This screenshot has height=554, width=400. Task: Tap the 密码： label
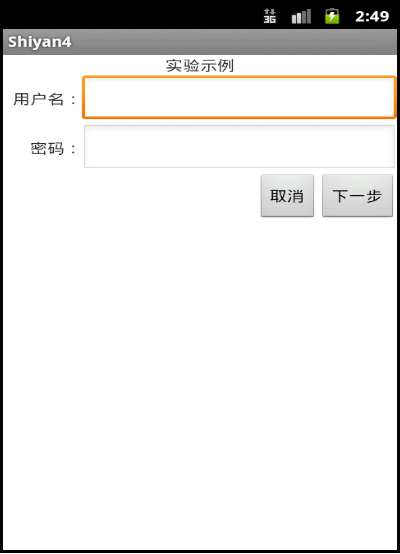53,148
